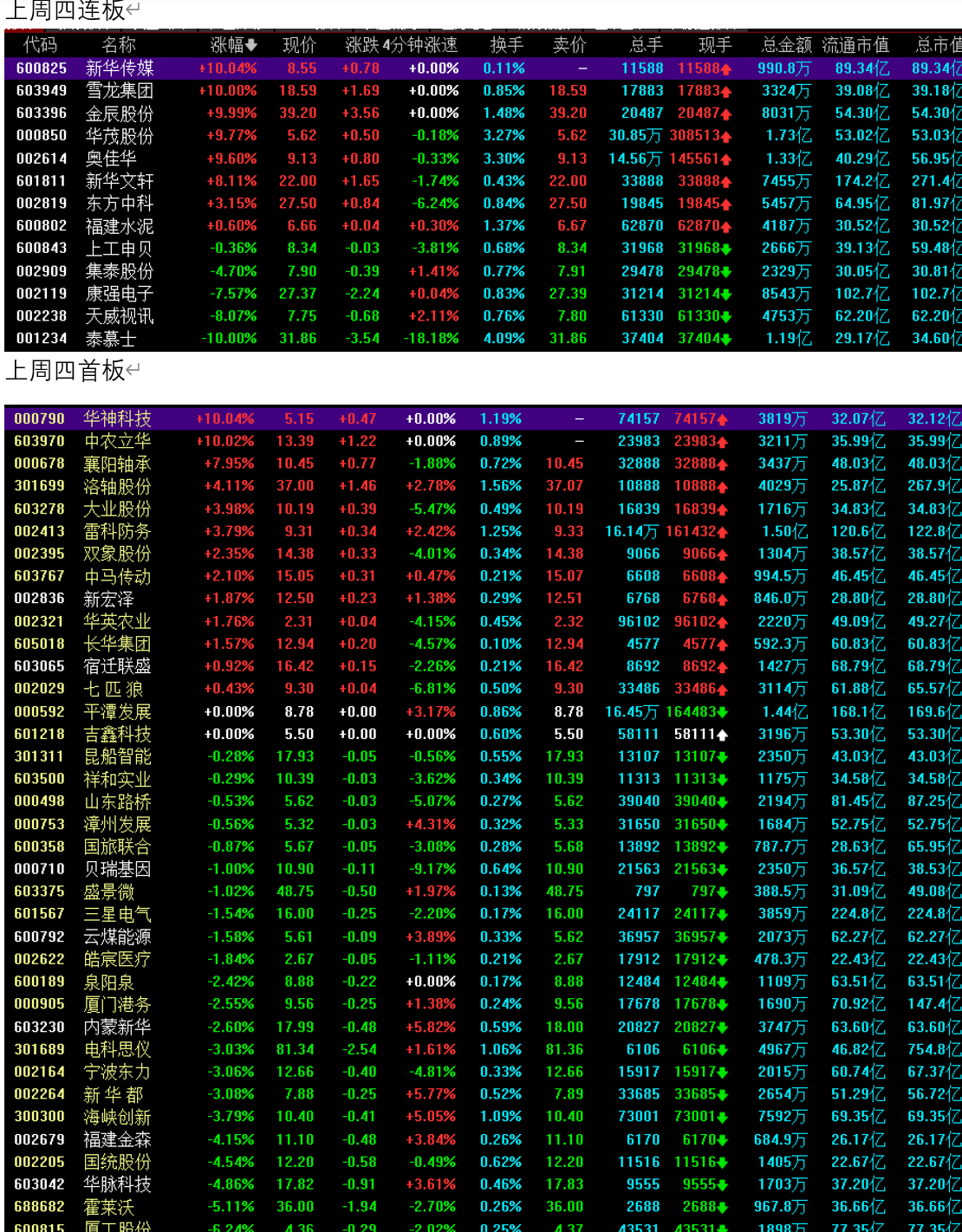
Task: Click on 洛轴股份 stock name
Action: tap(117, 486)
